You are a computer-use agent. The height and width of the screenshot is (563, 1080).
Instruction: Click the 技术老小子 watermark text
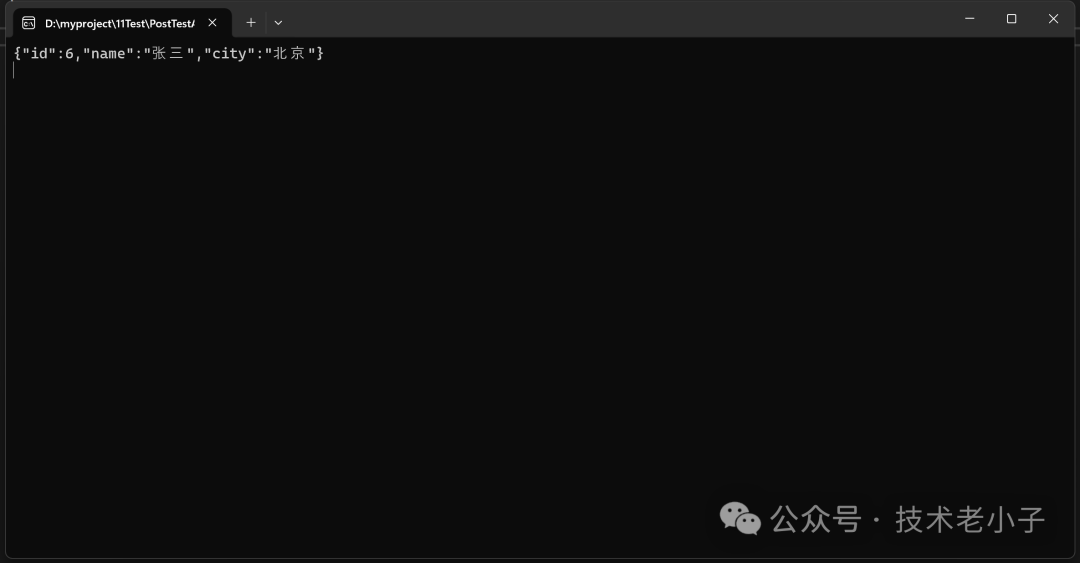[x=970, y=520]
